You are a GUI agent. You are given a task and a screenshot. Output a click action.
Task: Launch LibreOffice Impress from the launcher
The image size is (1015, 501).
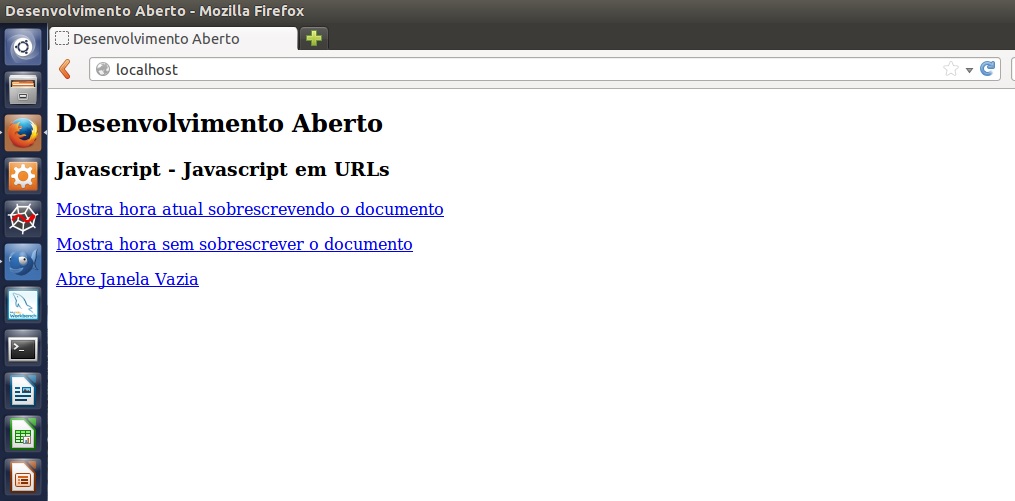coord(23,476)
